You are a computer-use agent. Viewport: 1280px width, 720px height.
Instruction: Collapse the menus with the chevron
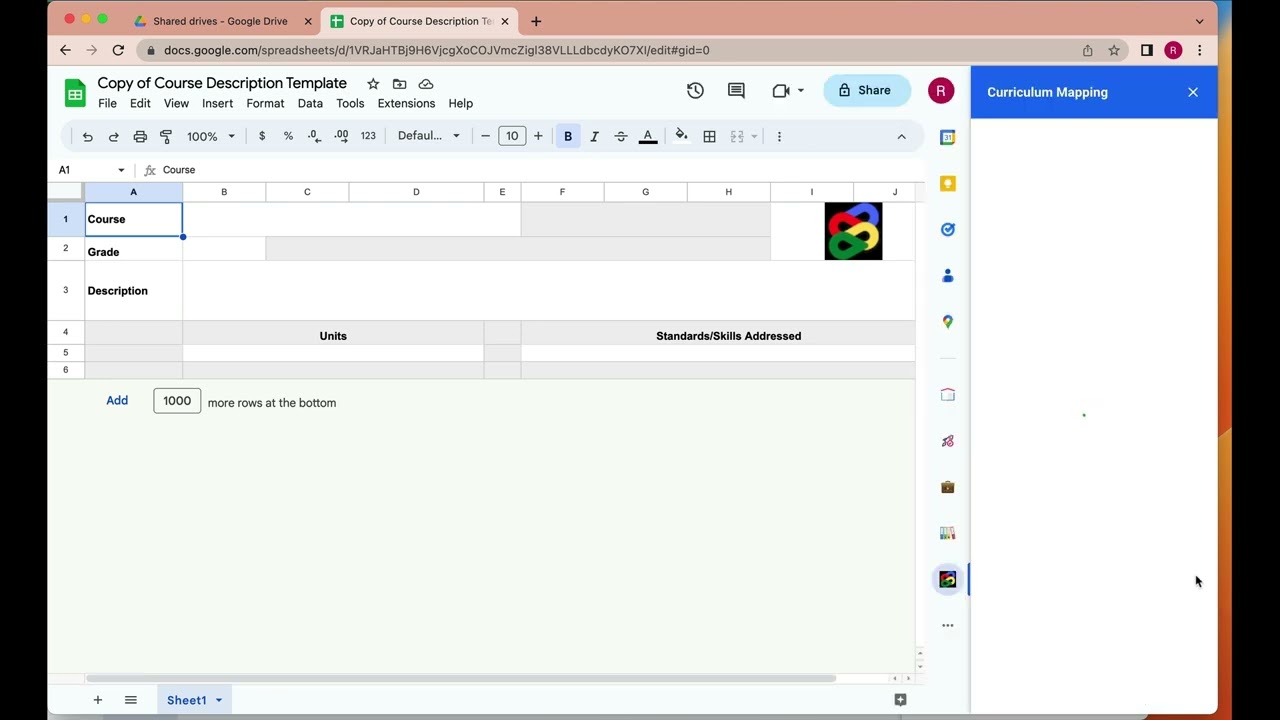(x=901, y=136)
